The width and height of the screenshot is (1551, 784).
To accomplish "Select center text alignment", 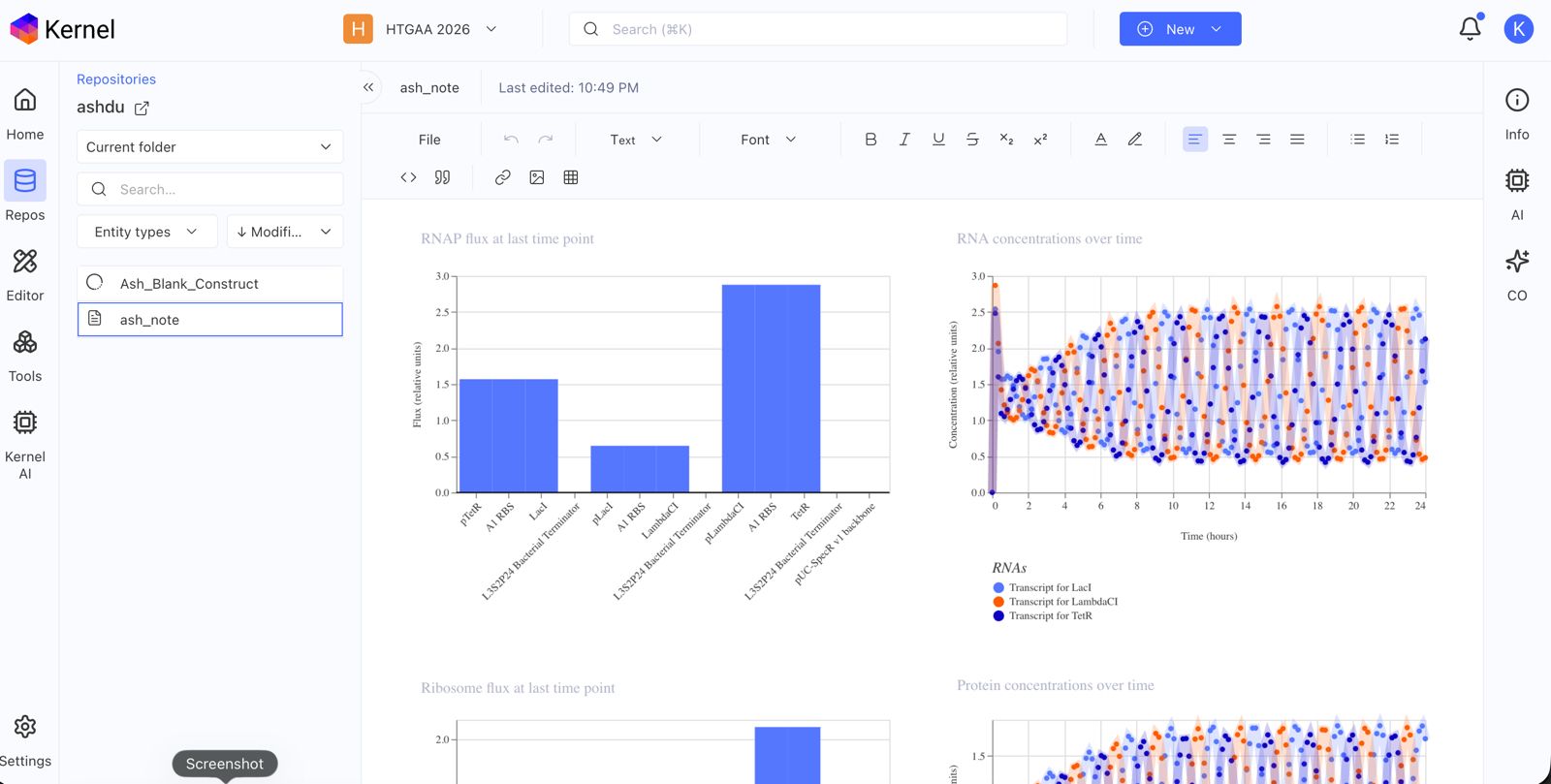I will 1229,140.
